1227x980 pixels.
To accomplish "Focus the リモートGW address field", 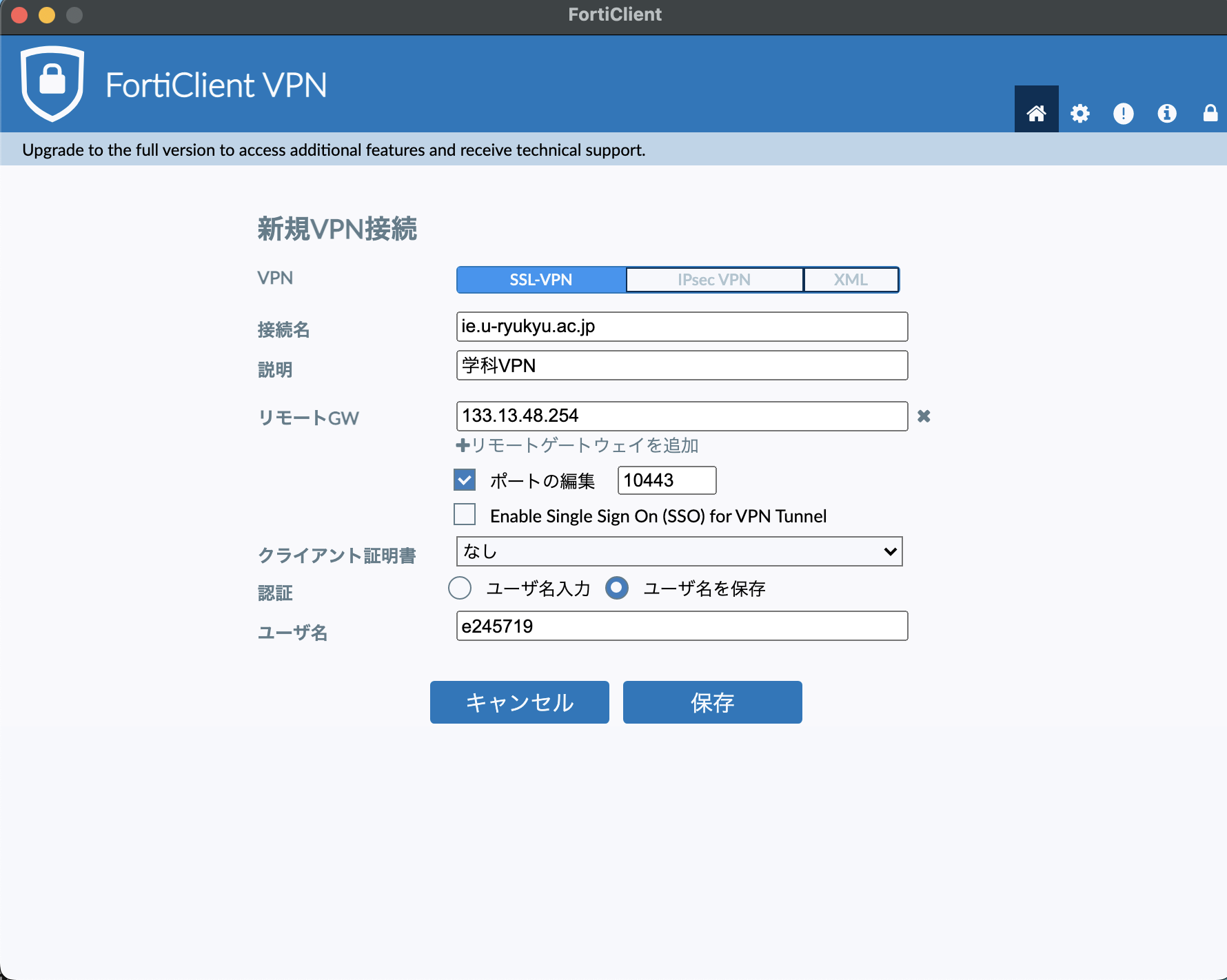I will [682, 416].
